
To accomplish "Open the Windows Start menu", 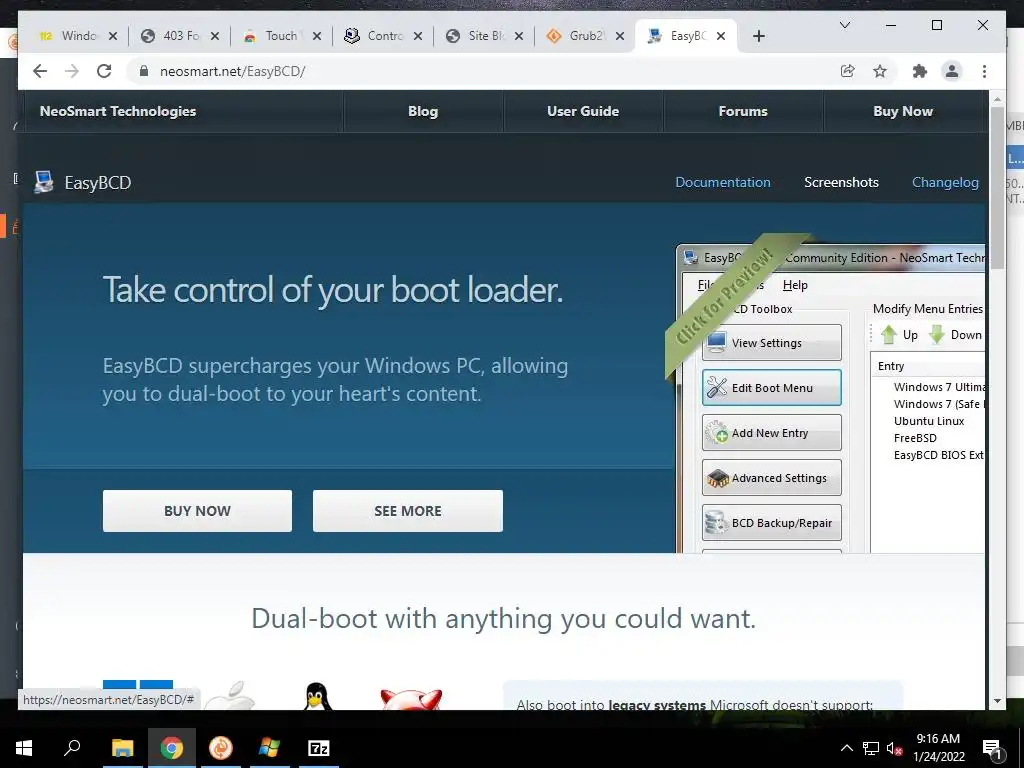I will 24,748.
